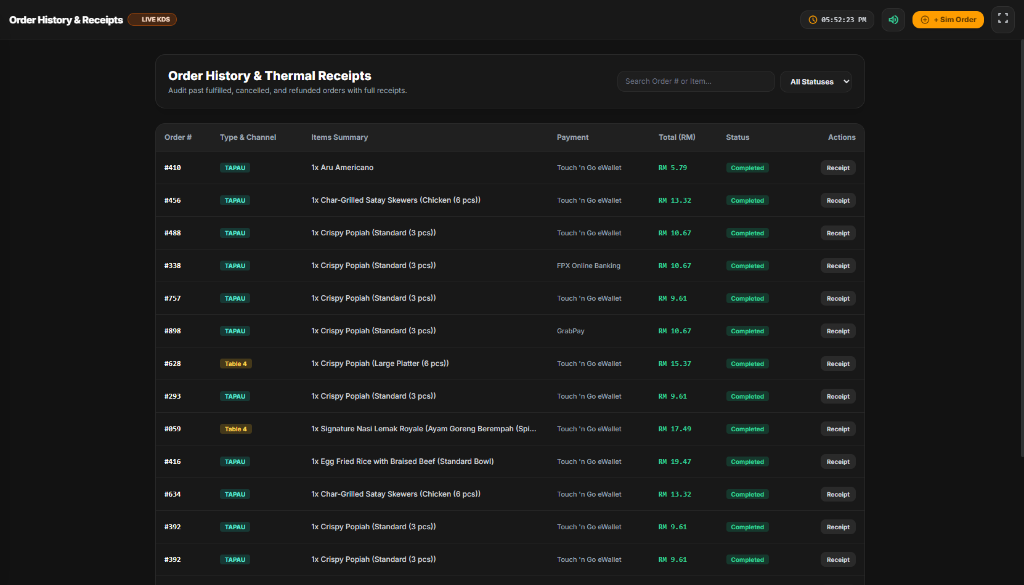This screenshot has height=585, width=1024.
Task: Open receipt for order #634
Action: 838,494
